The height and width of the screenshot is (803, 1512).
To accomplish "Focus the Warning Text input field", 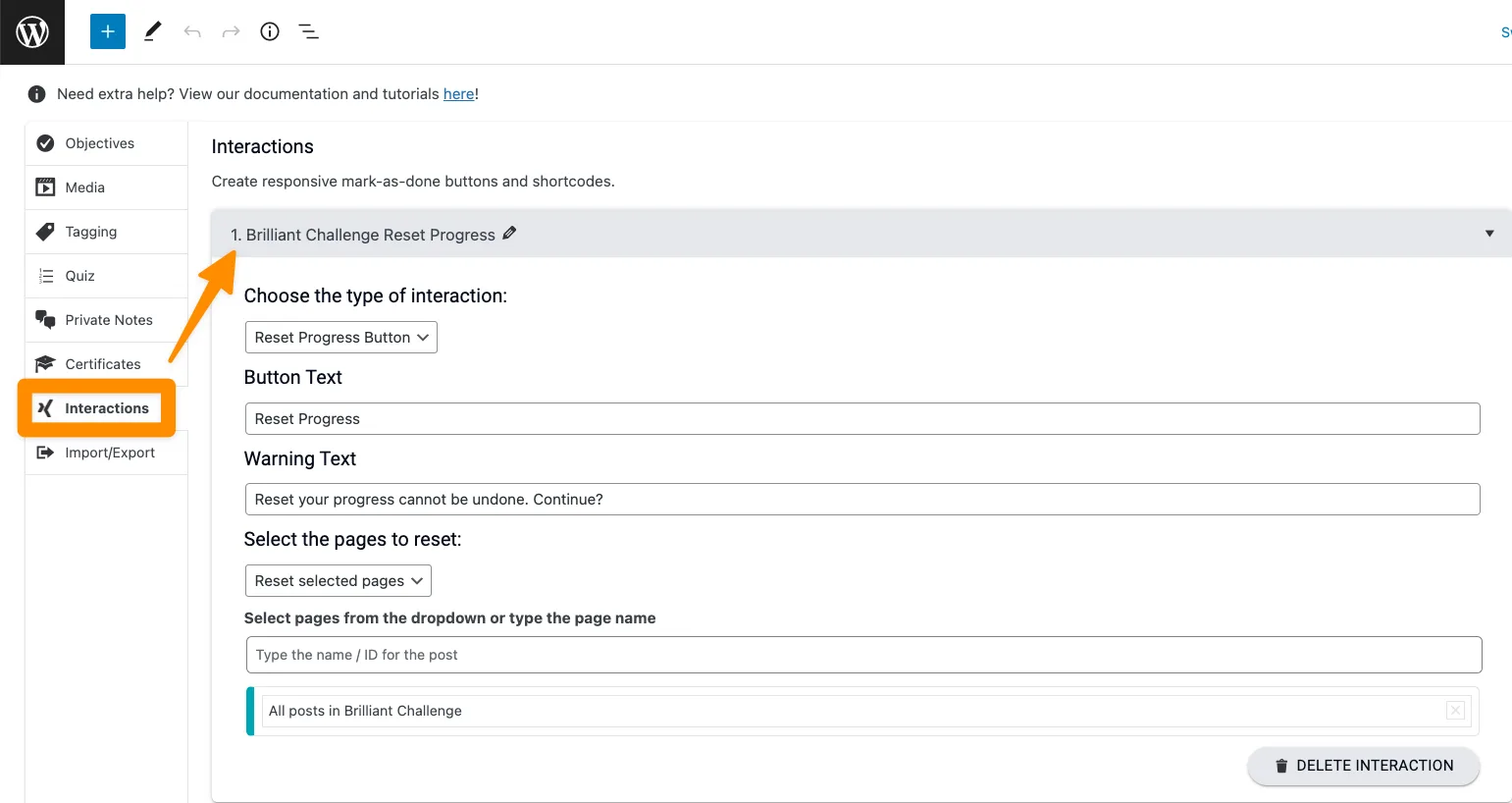I will [x=861, y=500].
